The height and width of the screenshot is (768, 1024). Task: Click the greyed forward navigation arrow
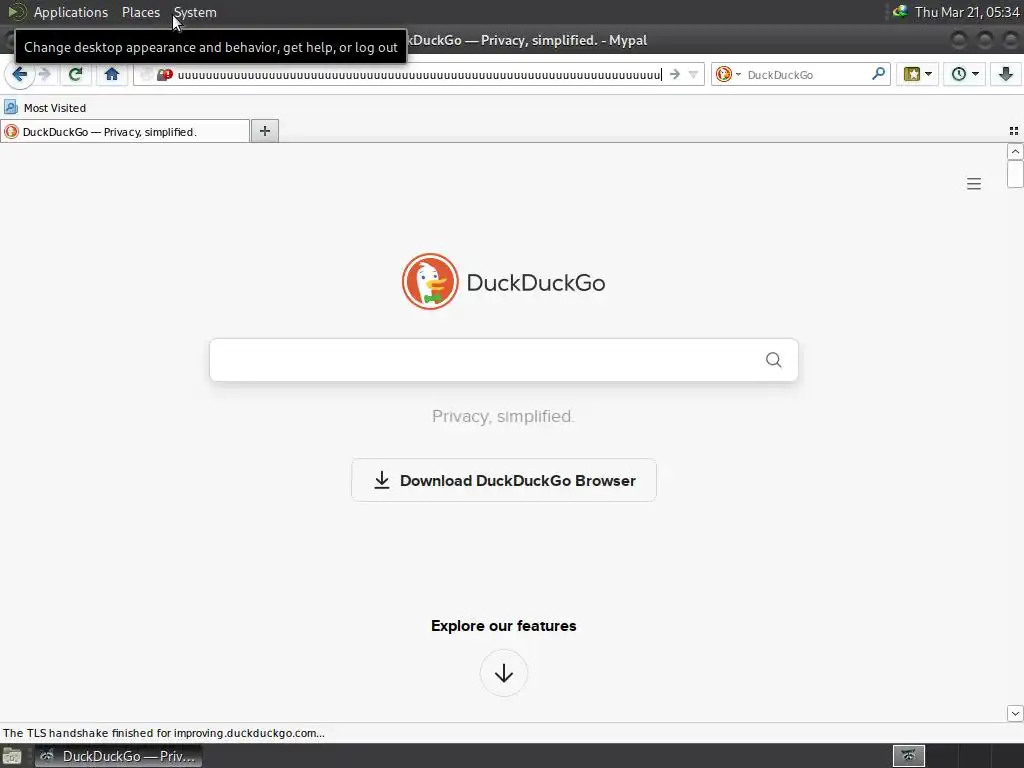click(x=44, y=74)
